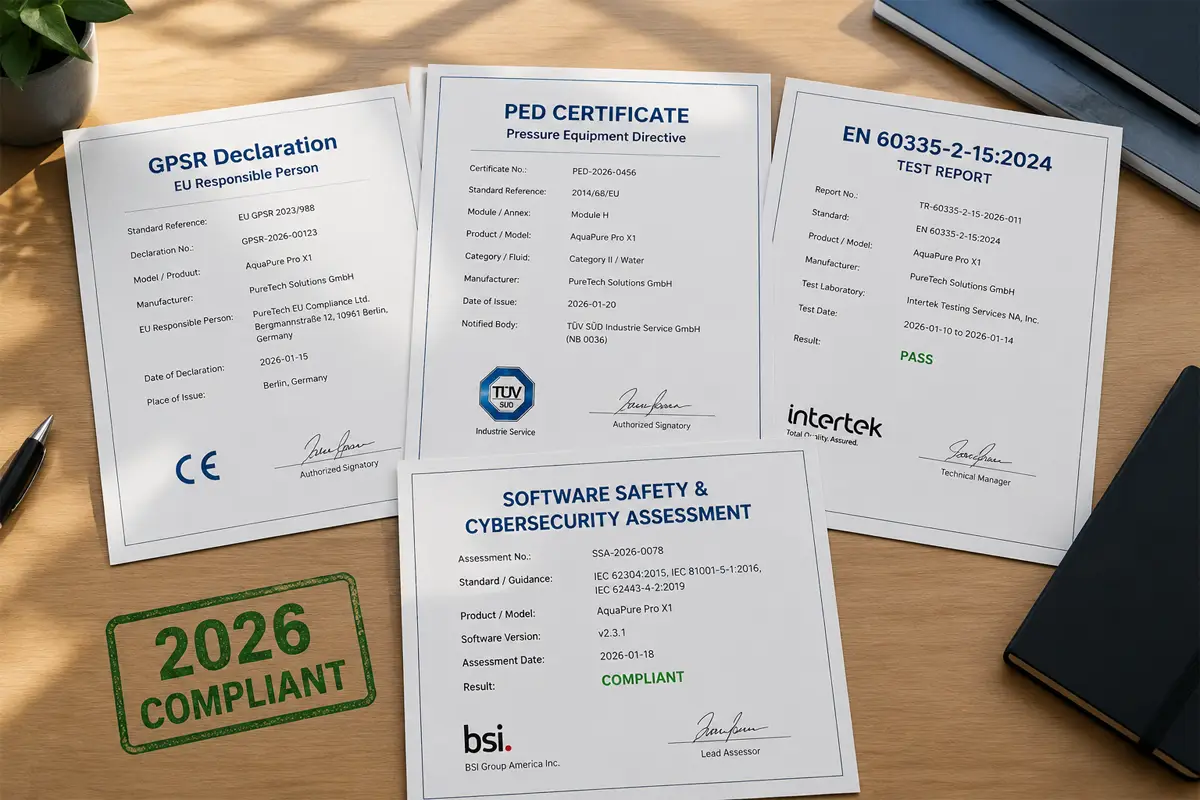
Task: Click the CE mark on GPSR Declaration
Action: pyautogui.click(x=197, y=467)
